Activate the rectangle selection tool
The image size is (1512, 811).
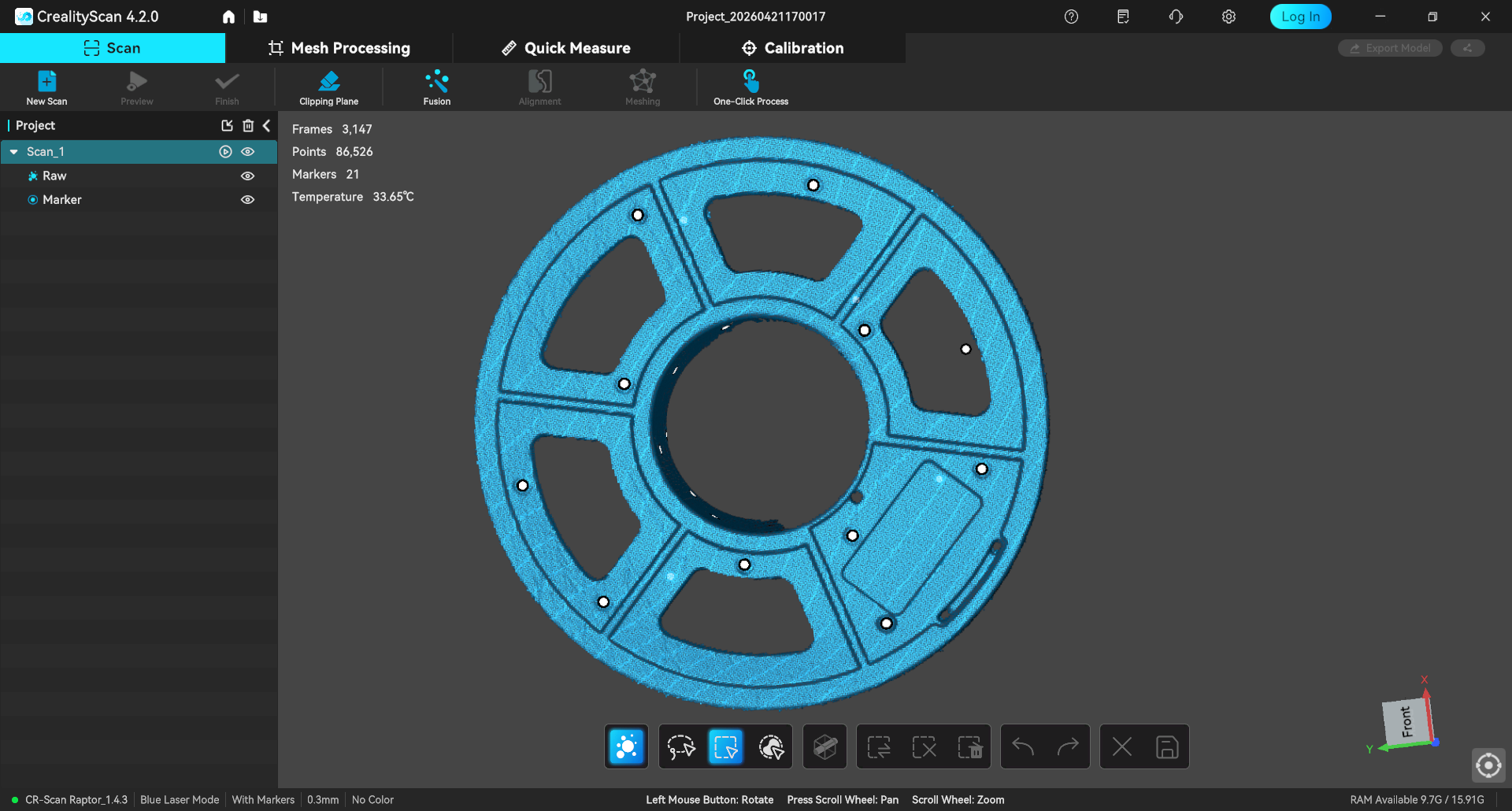pyautogui.click(x=725, y=746)
